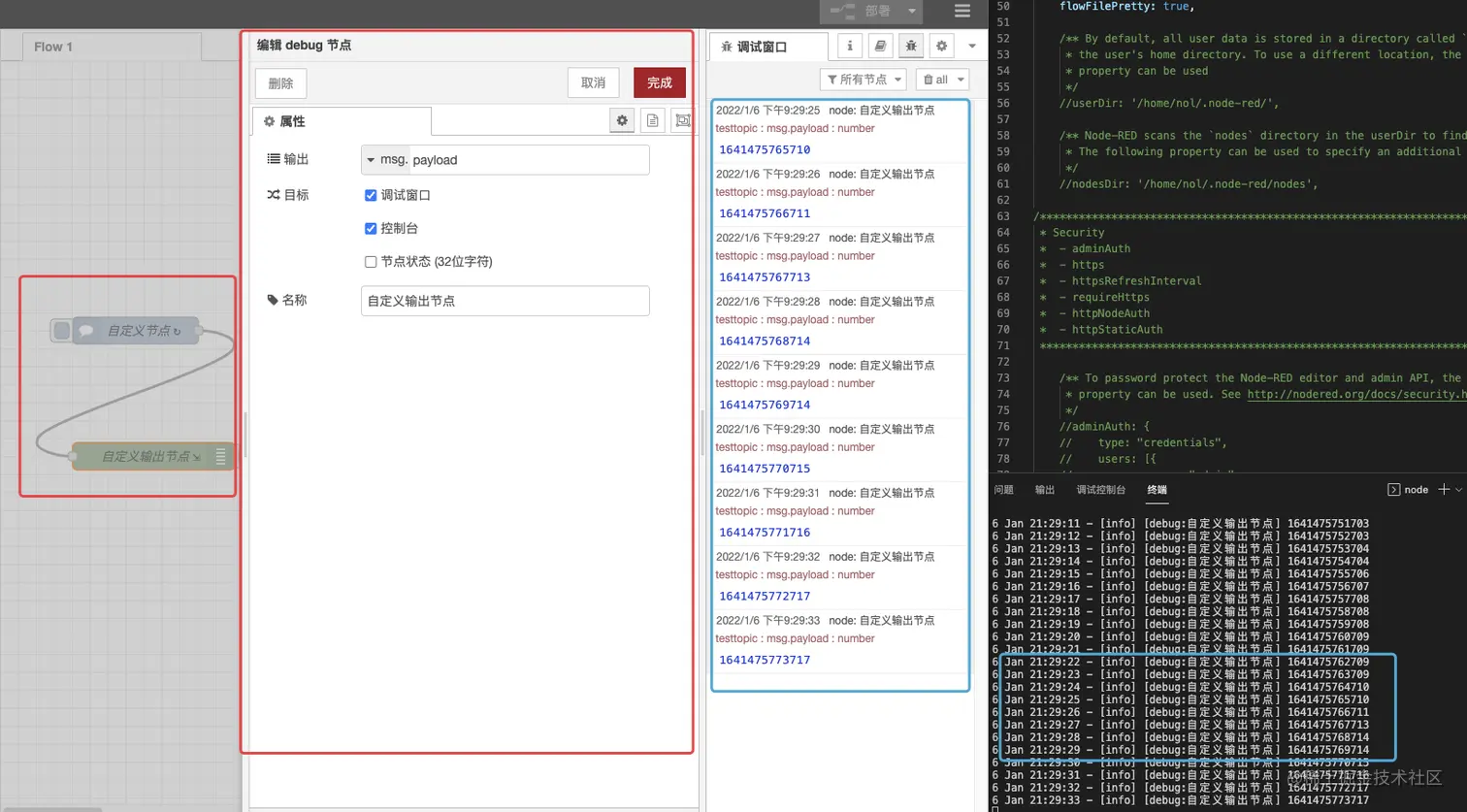Click the 21:29:11 terminal log line
Screen dimensions: 1467x812
(x=1182, y=524)
